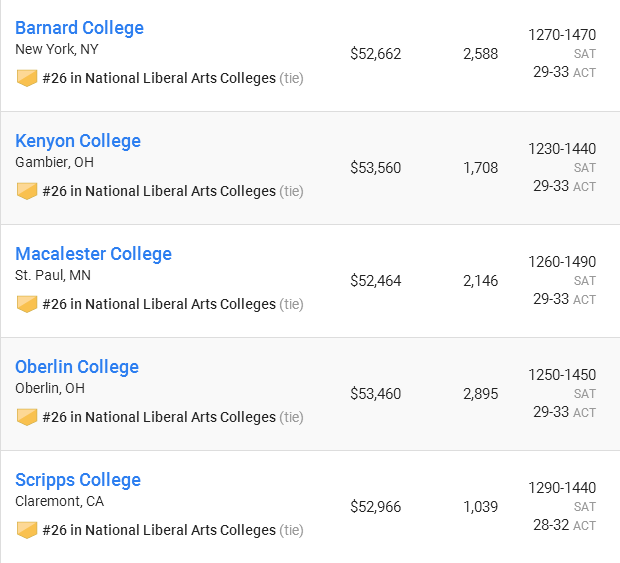The image size is (620, 563).
Task: Click Barnard College's gold ranking badge icon
Action: 27,78
